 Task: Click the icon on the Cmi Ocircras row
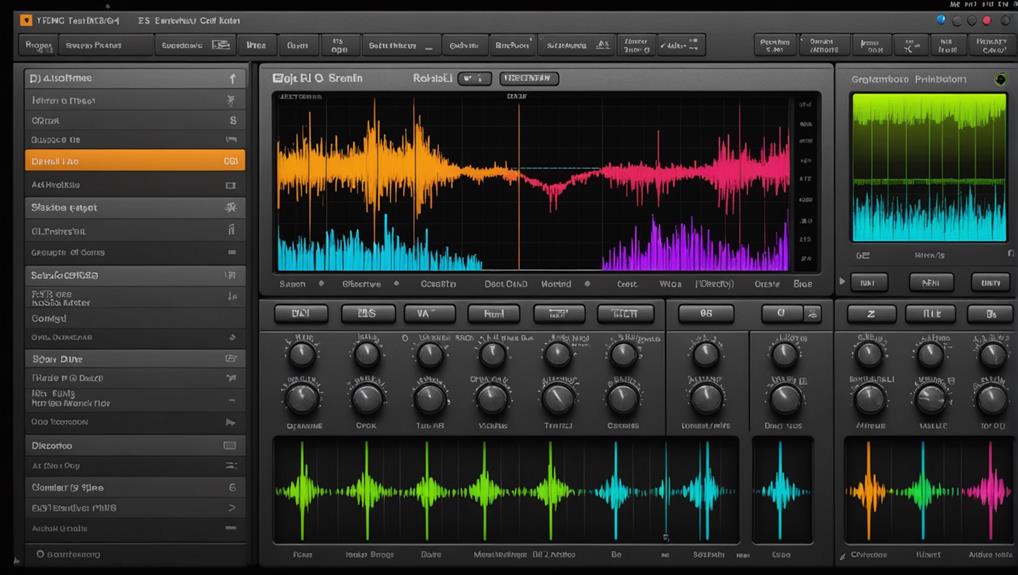coord(232,337)
